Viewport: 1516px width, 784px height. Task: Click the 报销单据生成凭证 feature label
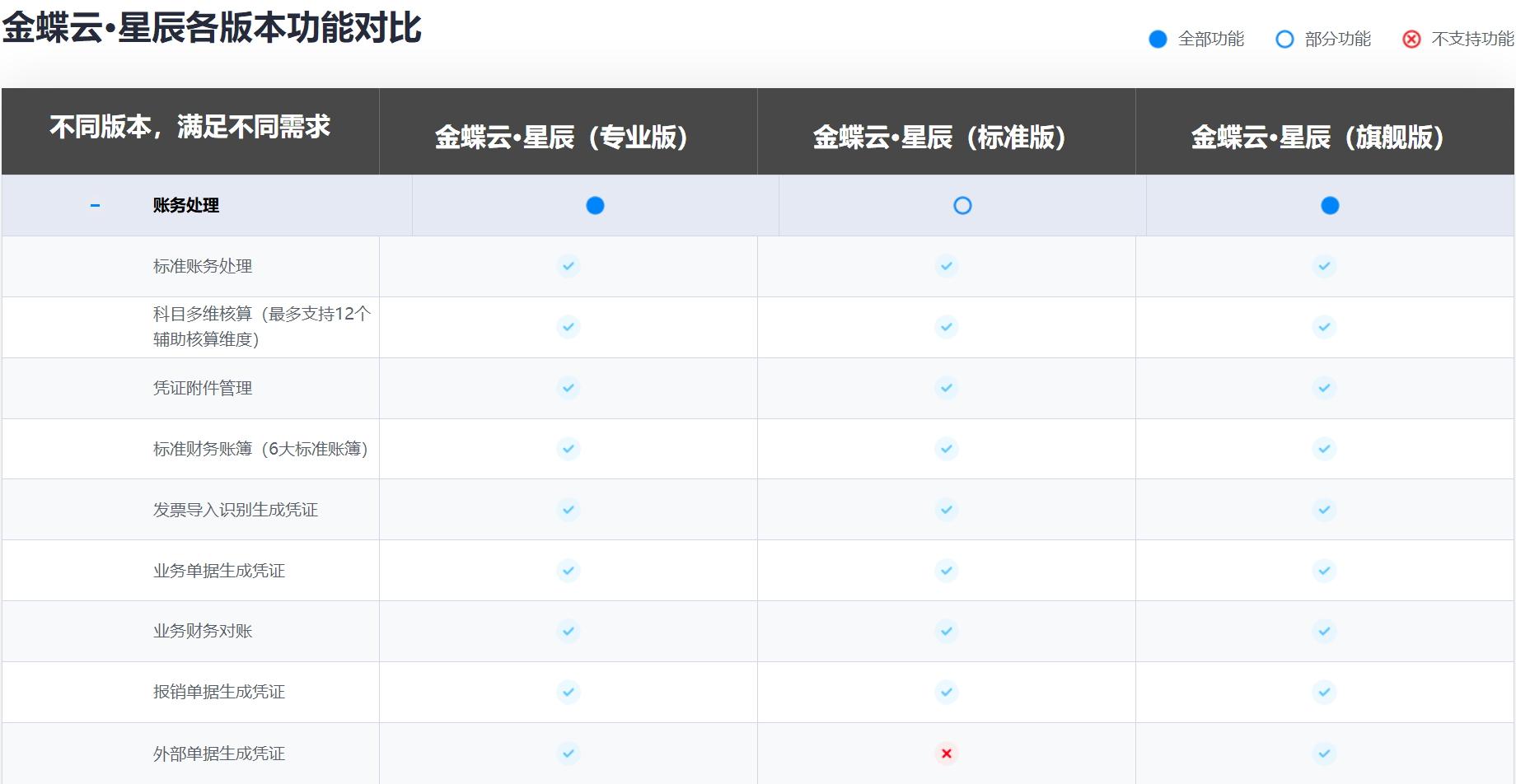tap(219, 692)
